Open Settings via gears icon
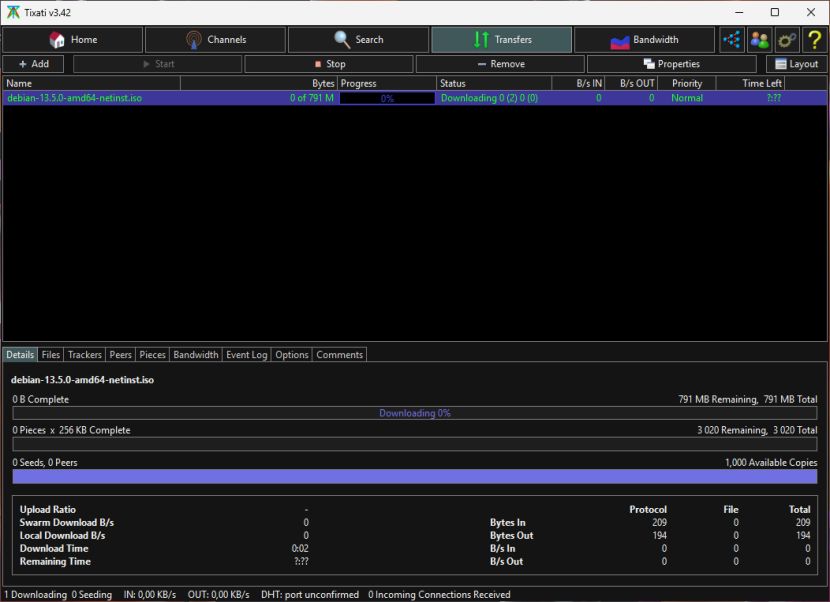Viewport: 830px width, 602px height. pyautogui.click(x=787, y=40)
